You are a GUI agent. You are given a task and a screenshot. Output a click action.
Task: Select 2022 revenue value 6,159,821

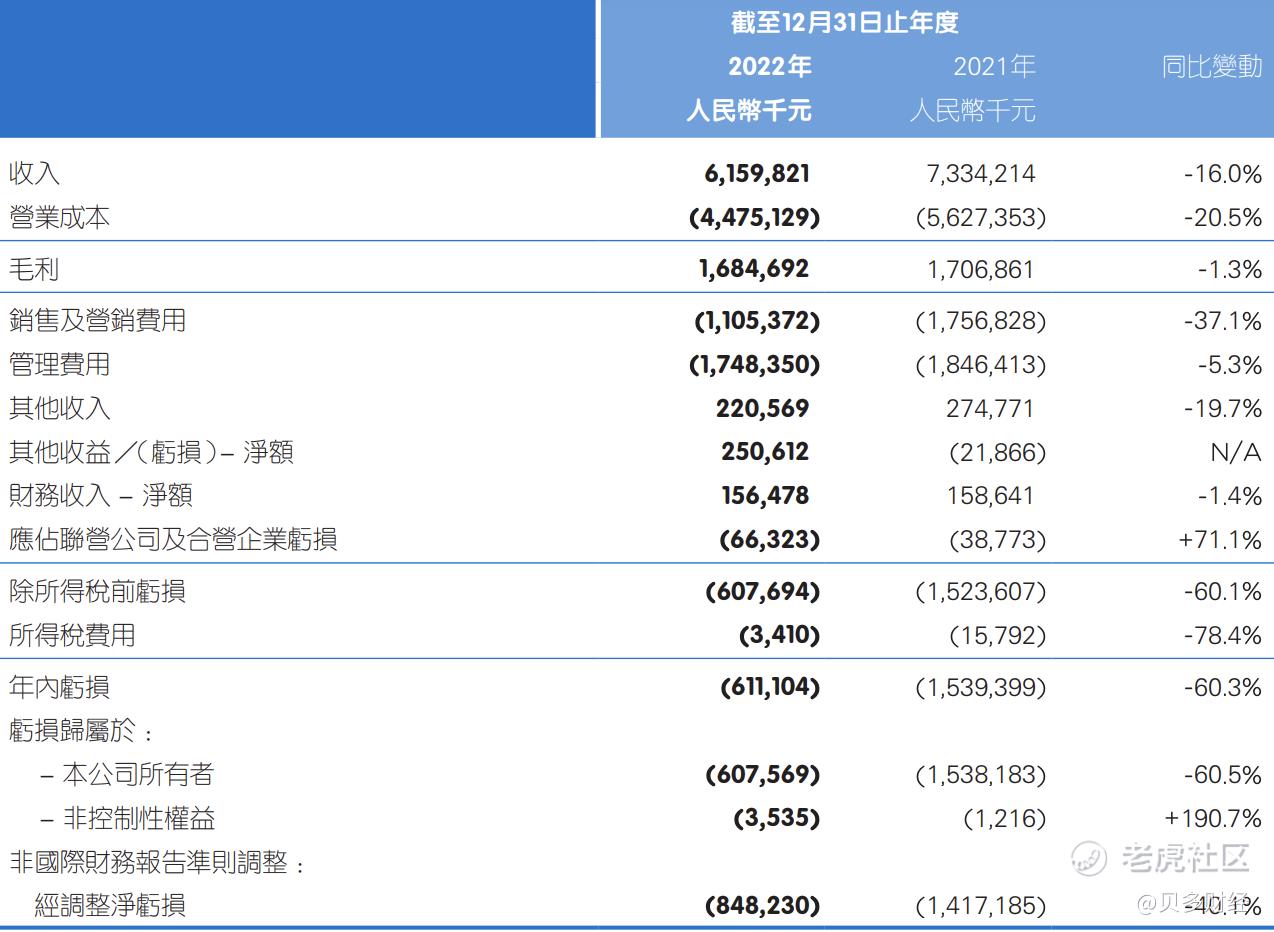757,173
